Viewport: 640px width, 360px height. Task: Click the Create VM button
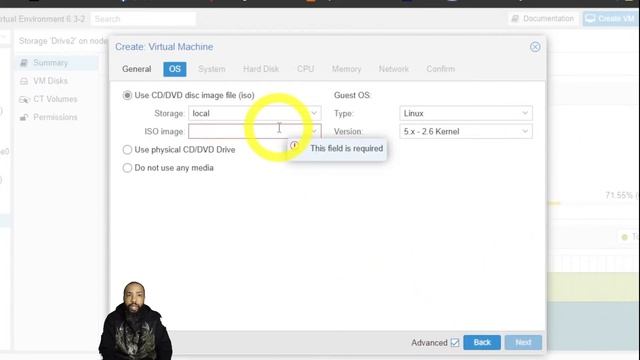coord(611,19)
